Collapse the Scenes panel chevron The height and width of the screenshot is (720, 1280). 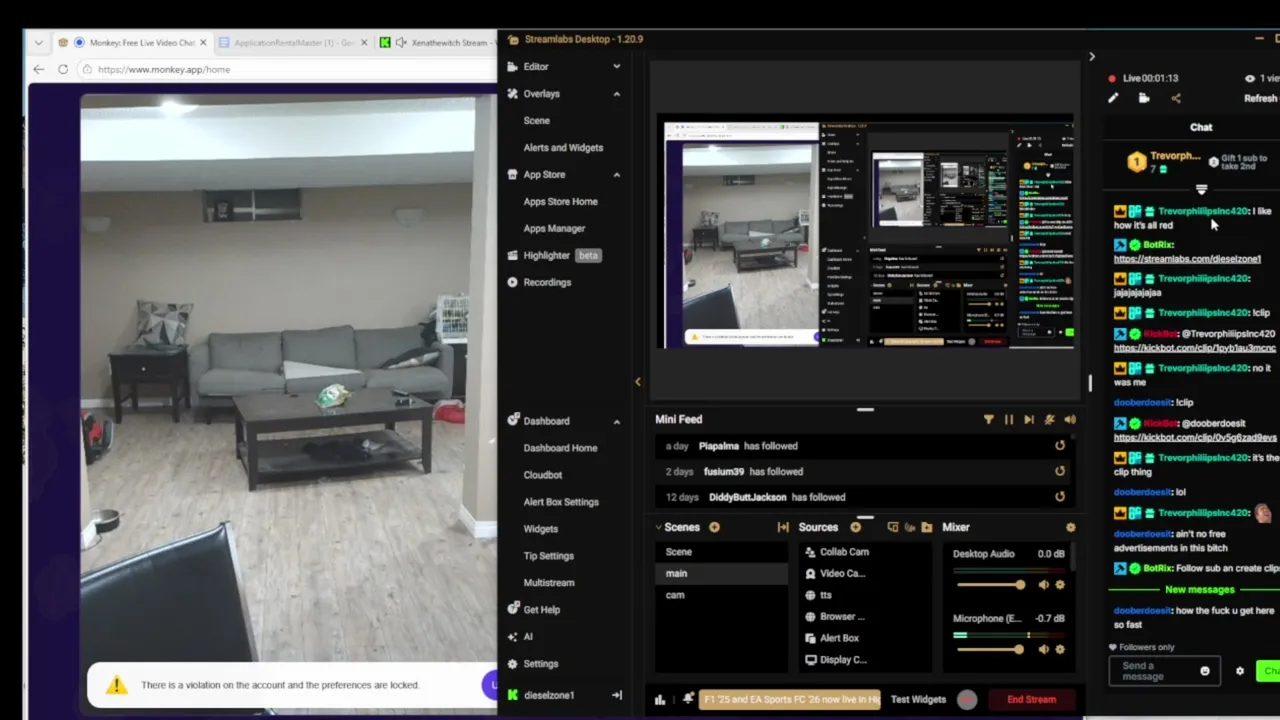pos(659,527)
